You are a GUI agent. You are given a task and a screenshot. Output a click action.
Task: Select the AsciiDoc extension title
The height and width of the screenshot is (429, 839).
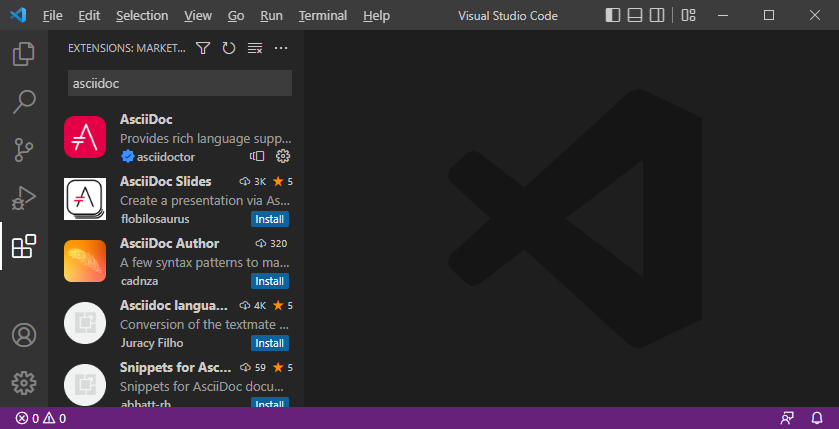point(146,119)
